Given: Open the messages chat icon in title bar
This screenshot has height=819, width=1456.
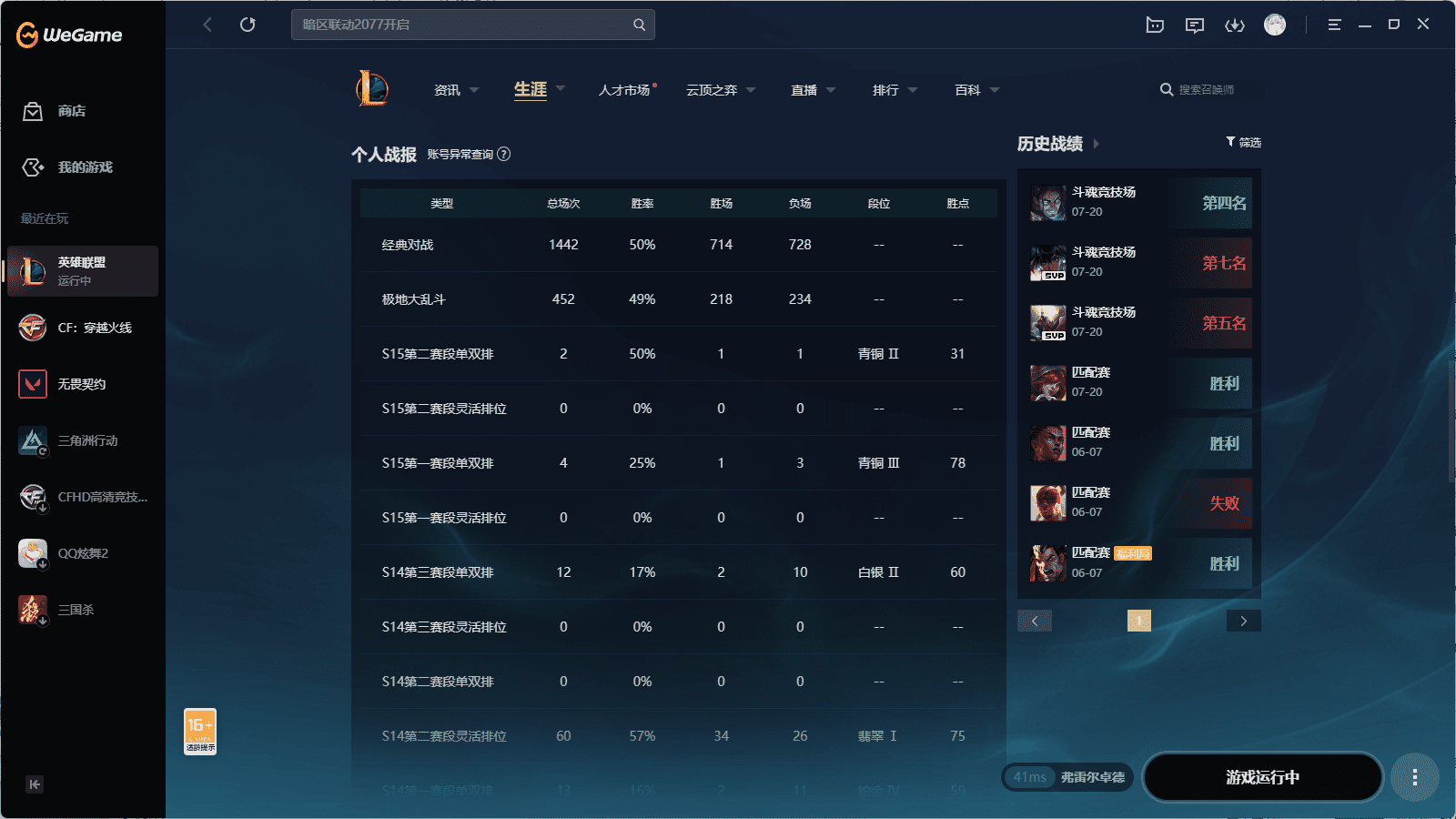Looking at the screenshot, I should pyautogui.click(x=1195, y=25).
